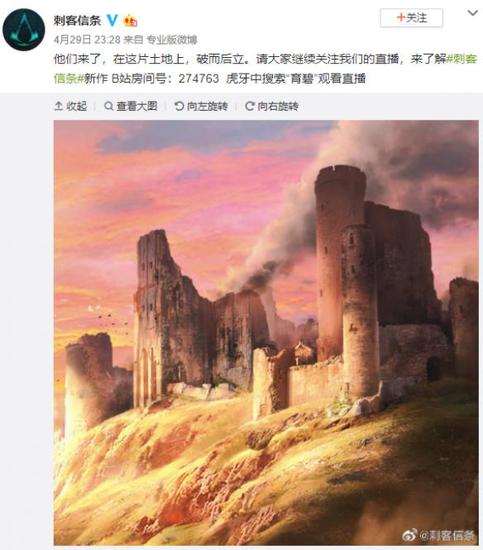Open the 专业版微博 source link
This screenshot has height=550, width=483.
(x=172, y=40)
